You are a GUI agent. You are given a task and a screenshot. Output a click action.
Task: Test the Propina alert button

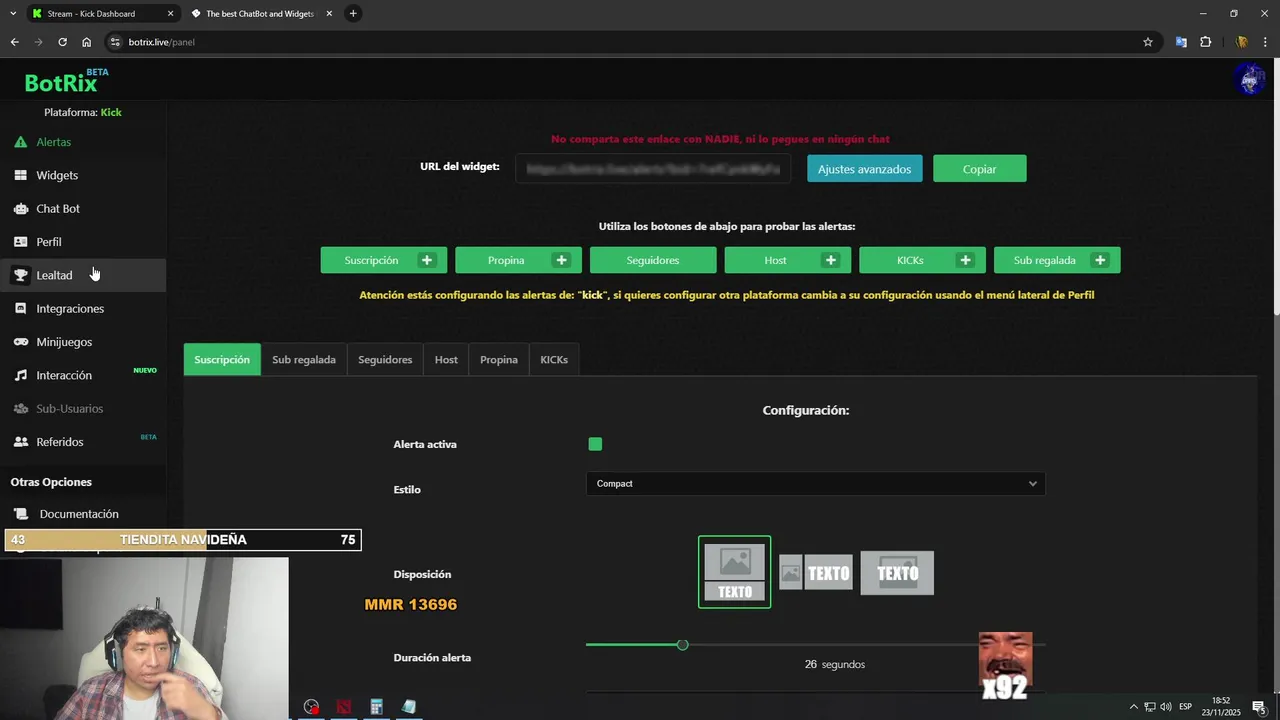(x=518, y=260)
